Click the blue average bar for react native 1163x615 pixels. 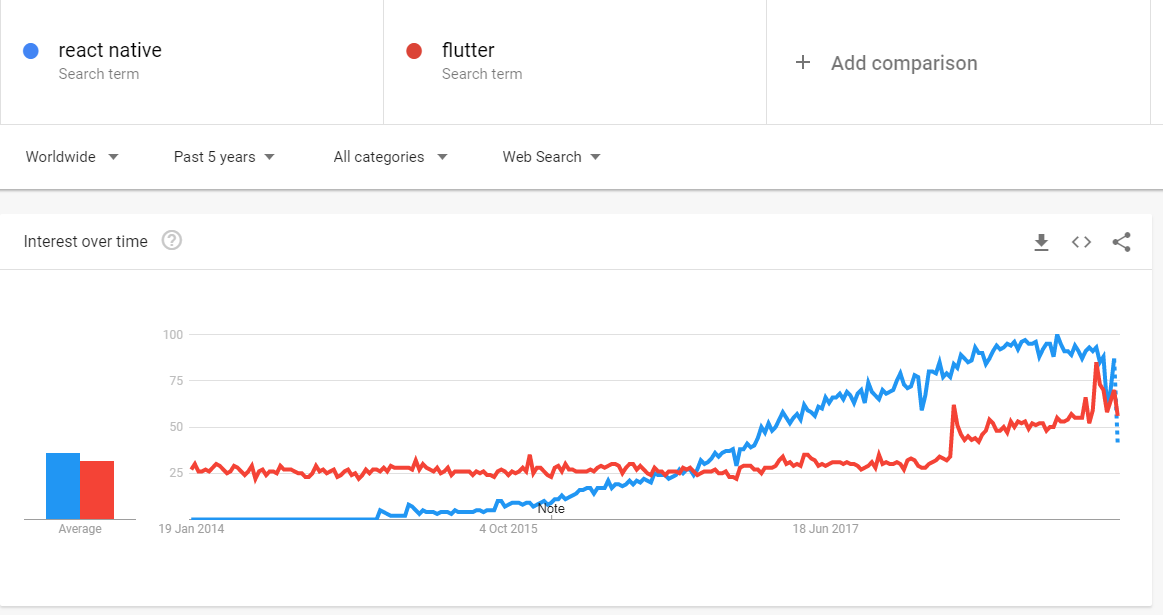coord(63,486)
